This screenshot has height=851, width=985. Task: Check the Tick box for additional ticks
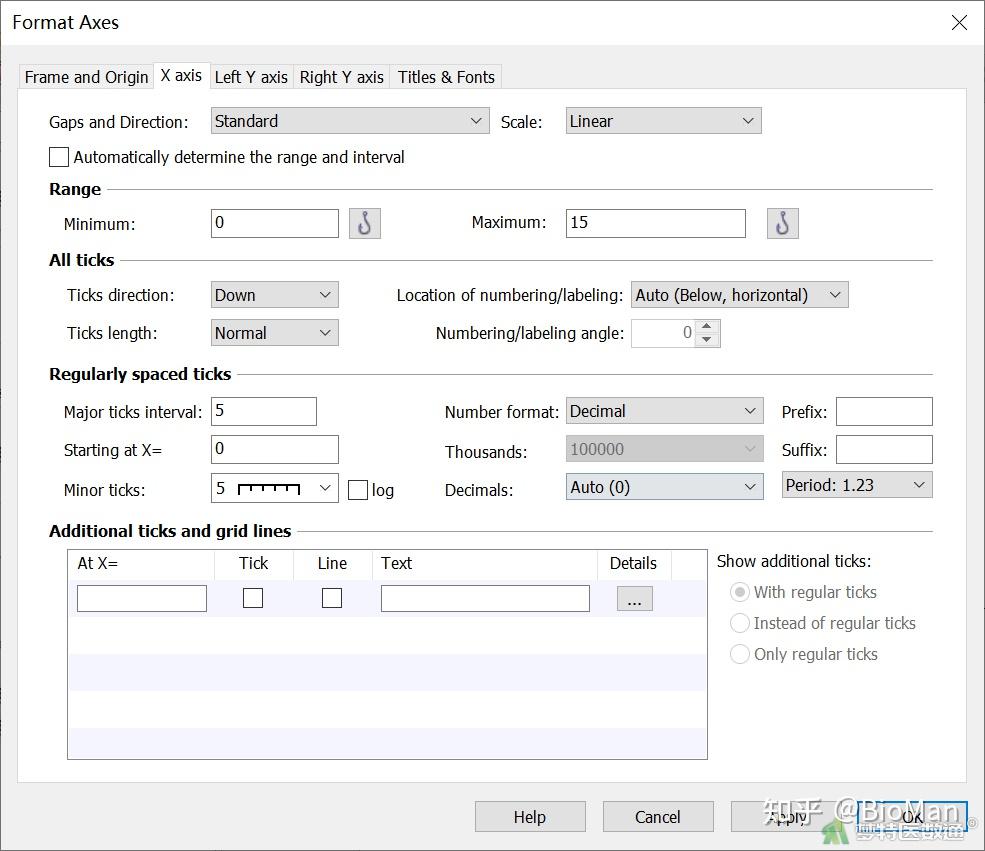pos(253,598)
